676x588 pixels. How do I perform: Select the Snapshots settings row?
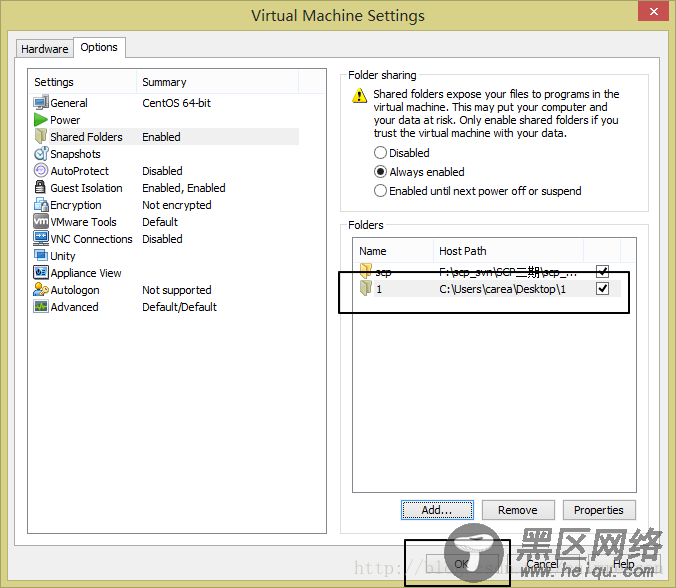[x=166, y=154]
